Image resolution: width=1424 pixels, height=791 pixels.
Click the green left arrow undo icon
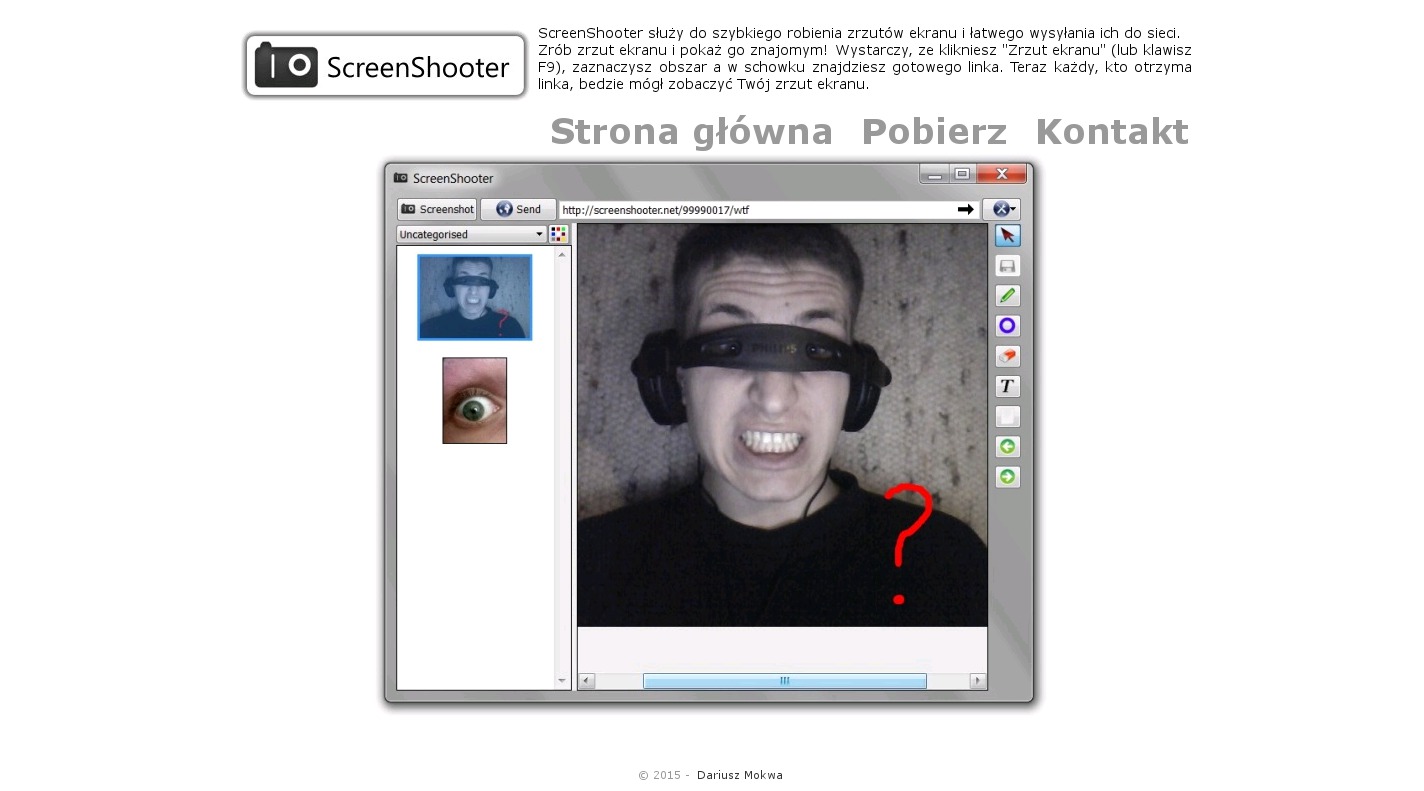1007,447
